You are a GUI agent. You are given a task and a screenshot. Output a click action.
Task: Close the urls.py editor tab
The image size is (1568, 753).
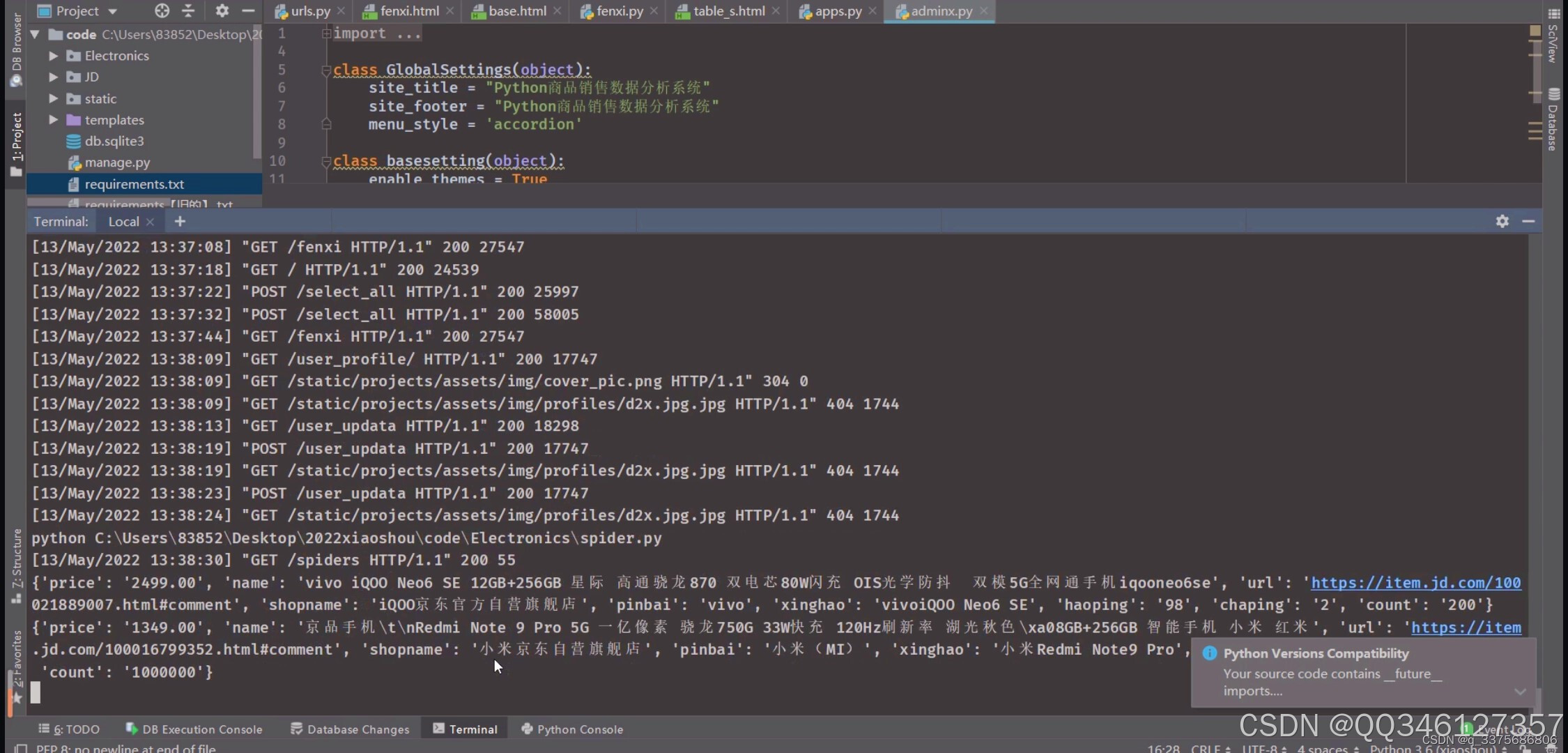pyautogui.click(x=341, y=11)
